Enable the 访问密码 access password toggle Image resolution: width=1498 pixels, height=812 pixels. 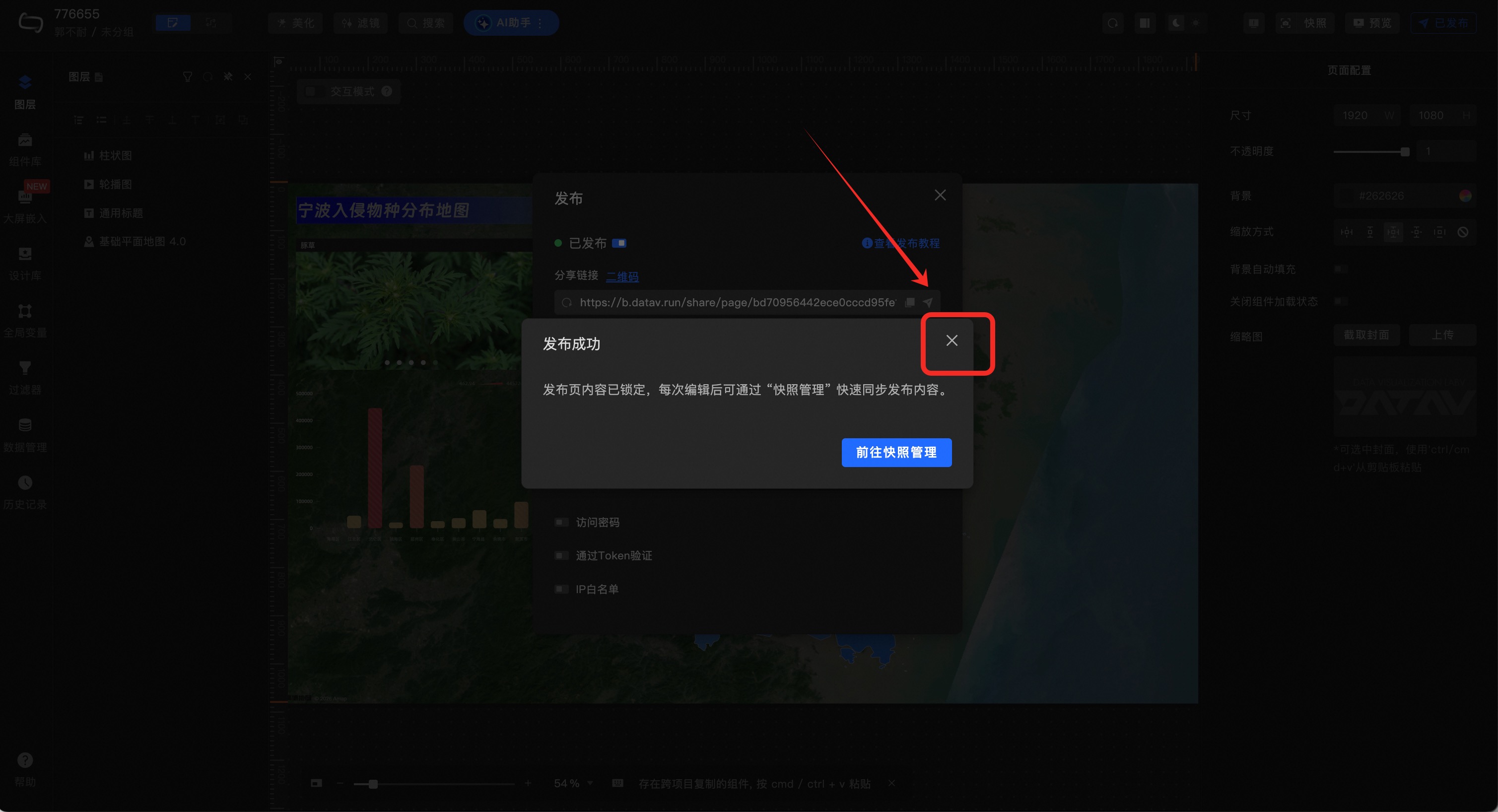[561, 522]
